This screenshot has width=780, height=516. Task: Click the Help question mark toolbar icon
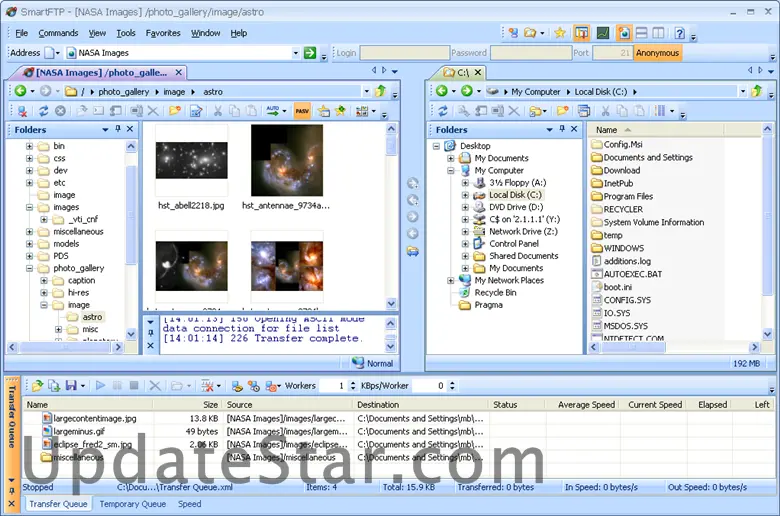pos(680,33)
